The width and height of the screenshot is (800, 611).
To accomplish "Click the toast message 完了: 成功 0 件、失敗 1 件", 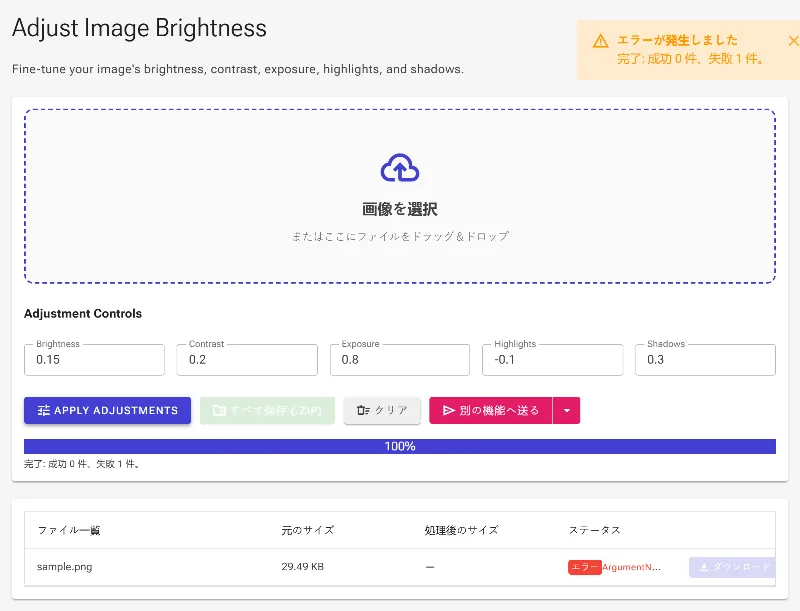I will (x=691, y=59).
